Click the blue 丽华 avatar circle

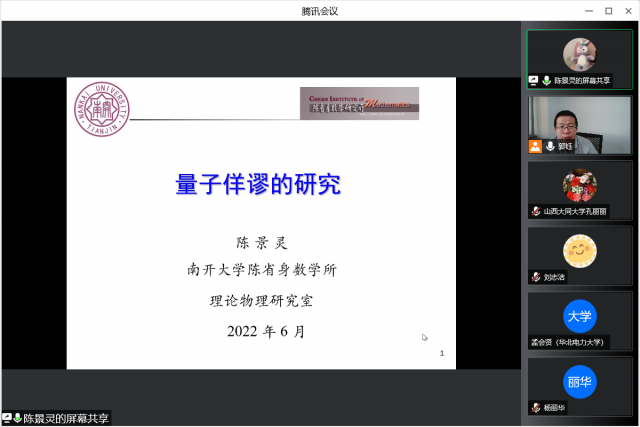pos(579,381)
